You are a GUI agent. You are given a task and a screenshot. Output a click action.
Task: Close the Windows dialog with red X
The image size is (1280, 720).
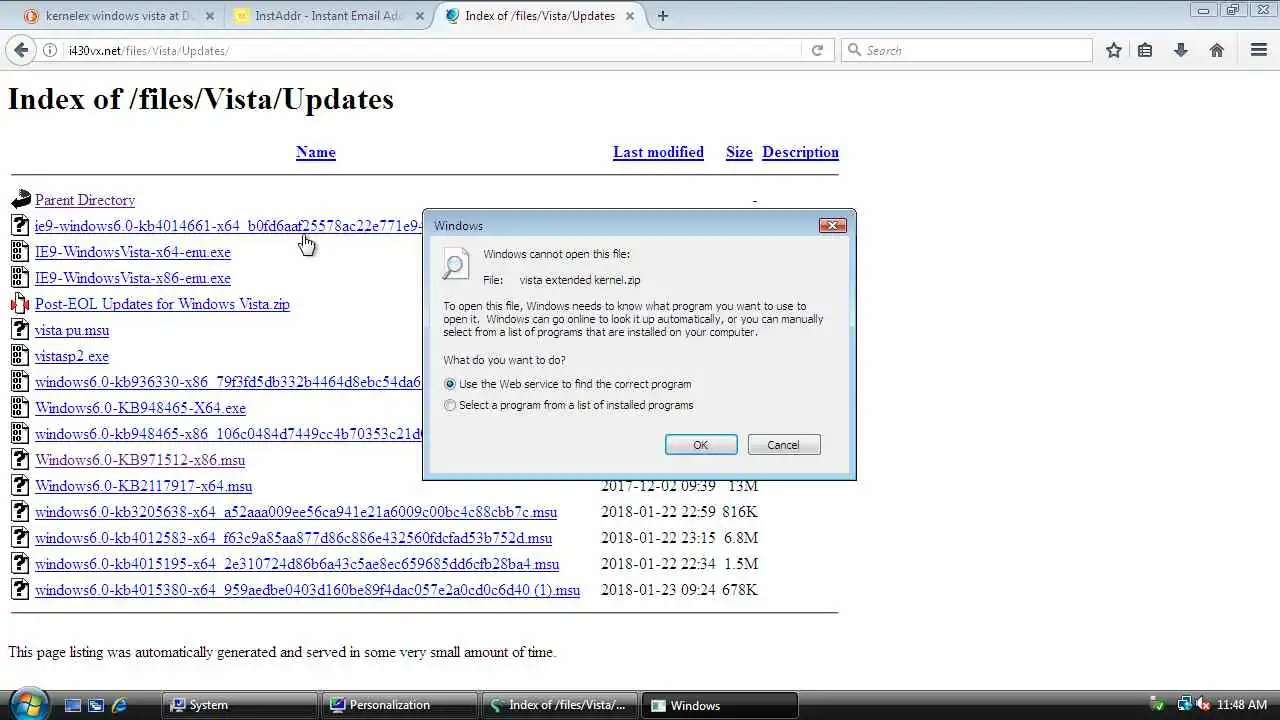[x=832, y=225]
